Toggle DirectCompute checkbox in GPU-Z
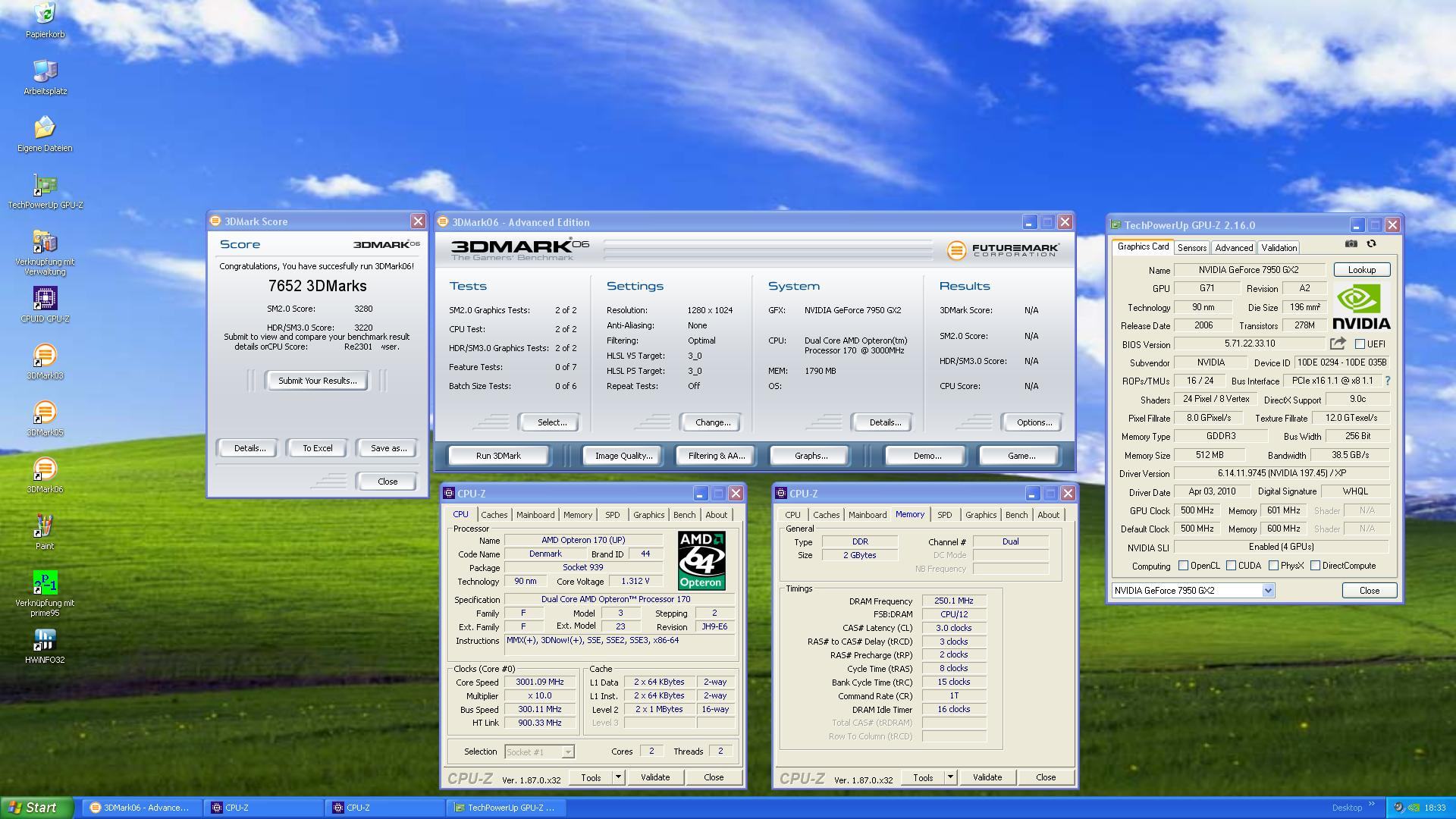This screenshot has width=1456, height=819. 1315,566
